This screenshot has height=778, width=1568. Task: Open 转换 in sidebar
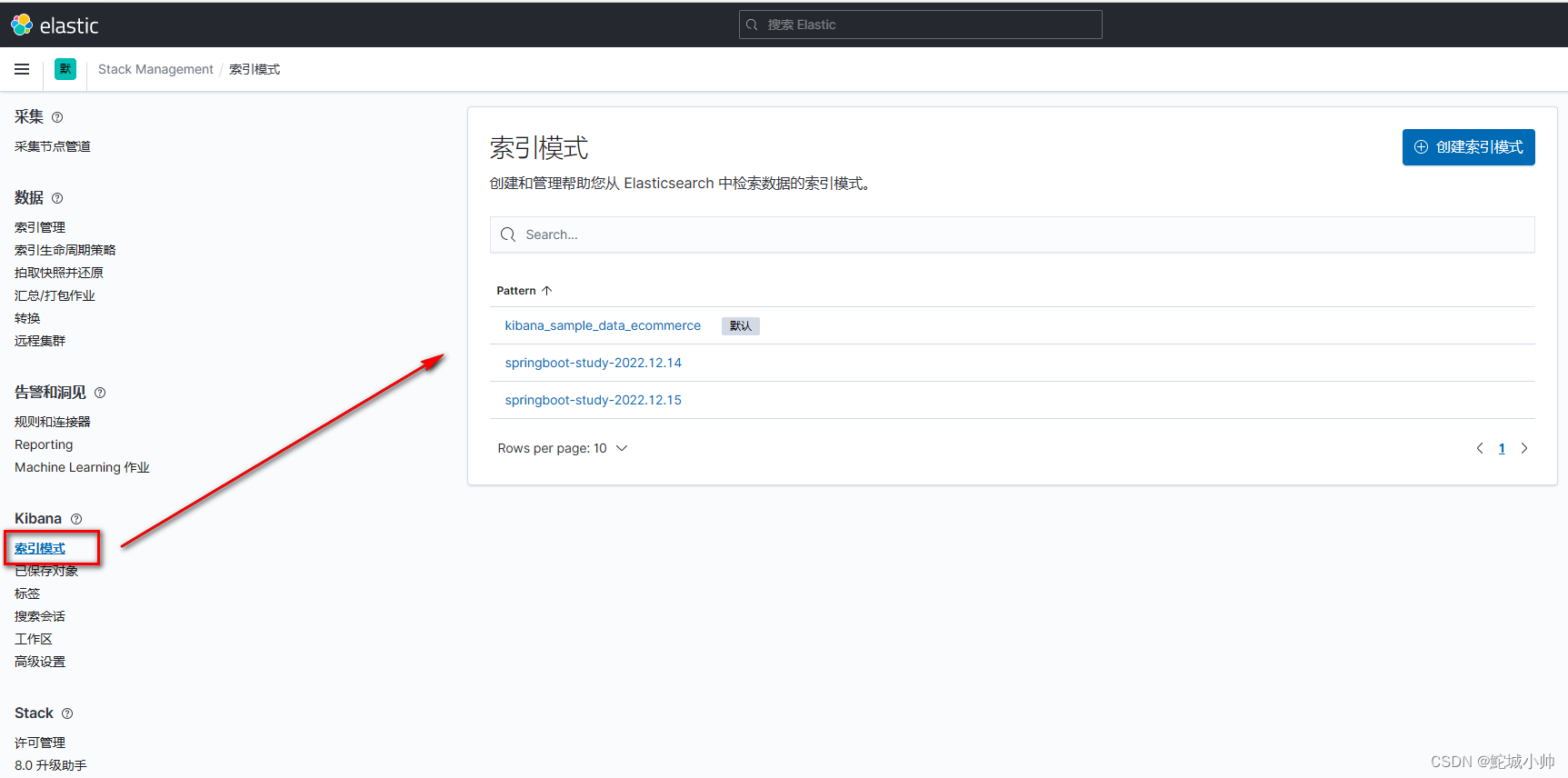(27, 318)
